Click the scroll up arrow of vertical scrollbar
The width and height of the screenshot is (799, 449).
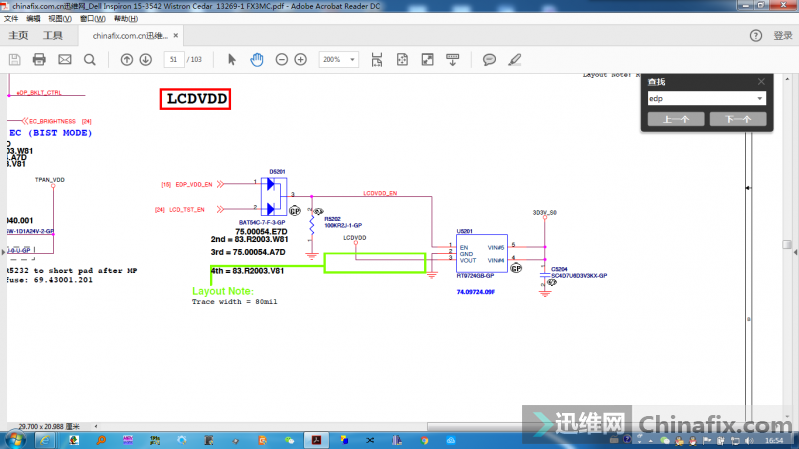click(787, 79)
